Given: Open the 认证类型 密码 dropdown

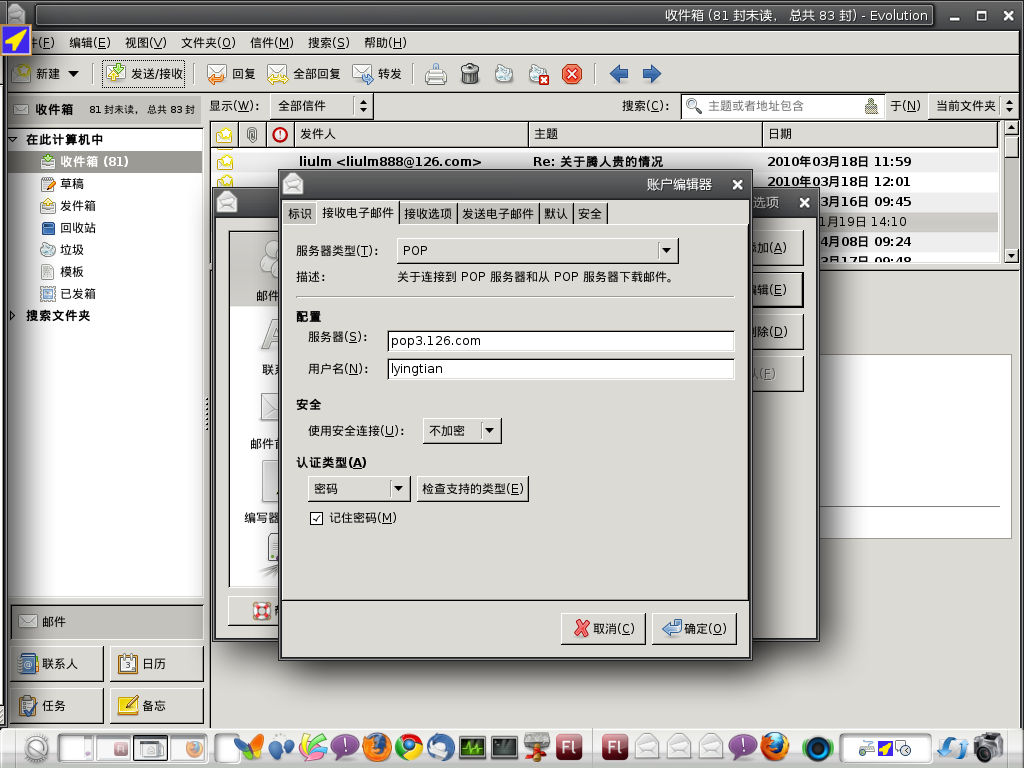Looking at the screenshot, I should [359, 488].
